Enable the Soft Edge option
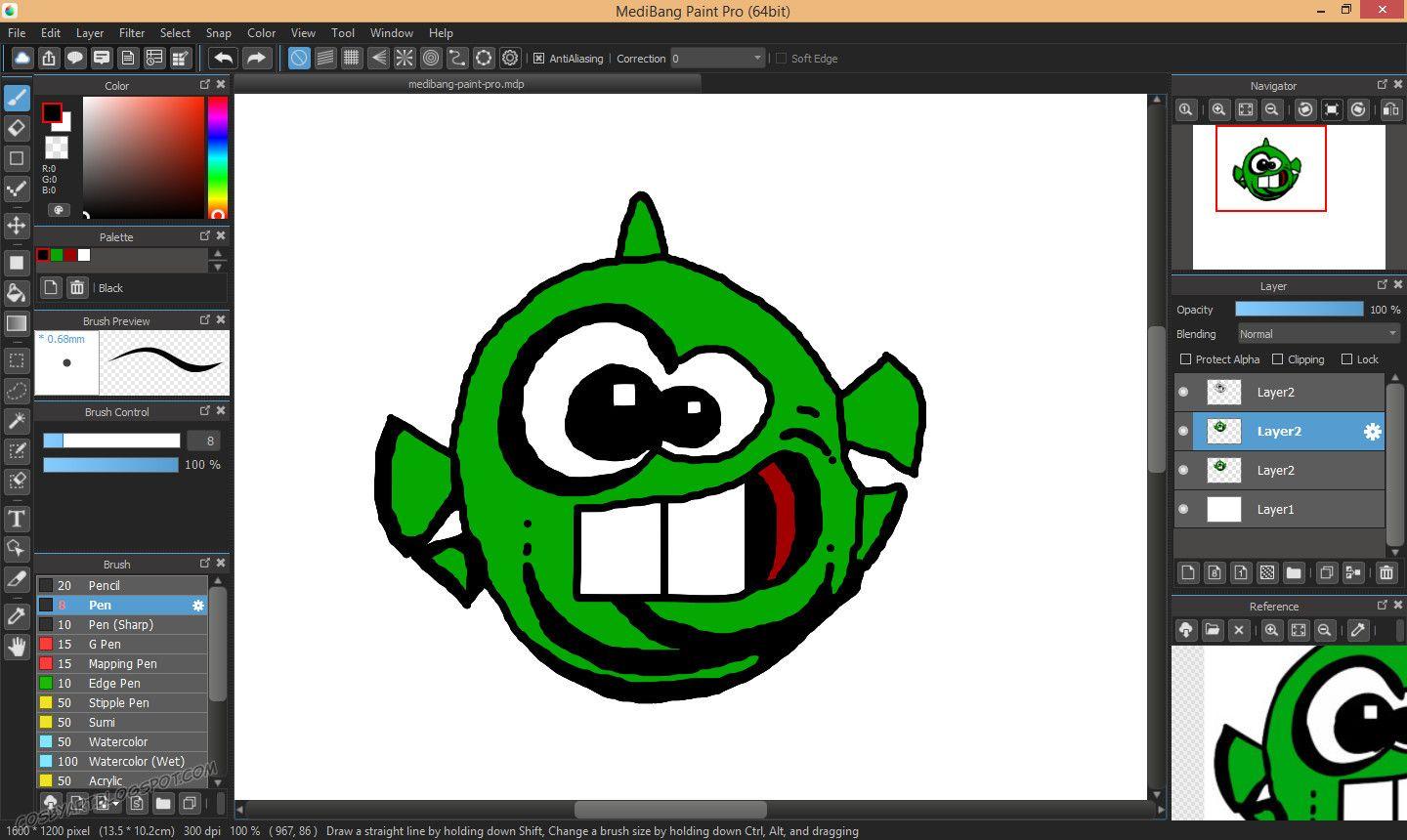 click(x=783, y=58)
